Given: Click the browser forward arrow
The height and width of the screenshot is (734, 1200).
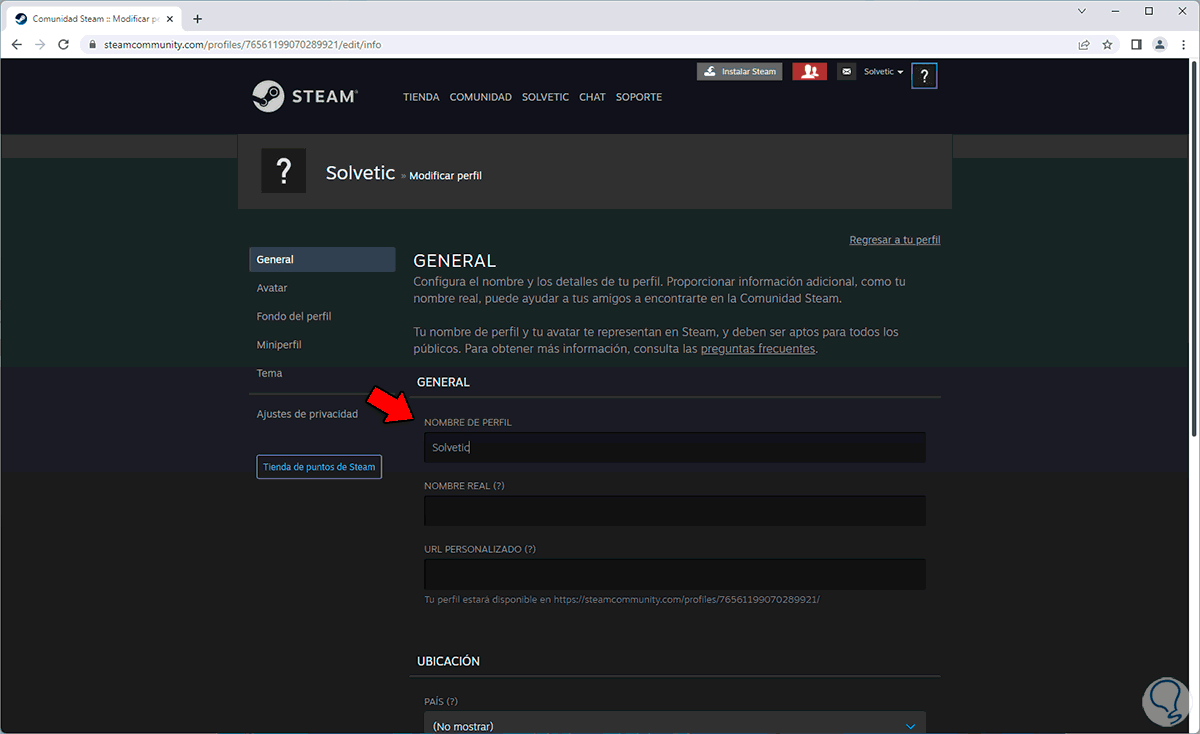Looking at the screenshot, I should click(x=40, y=45).
